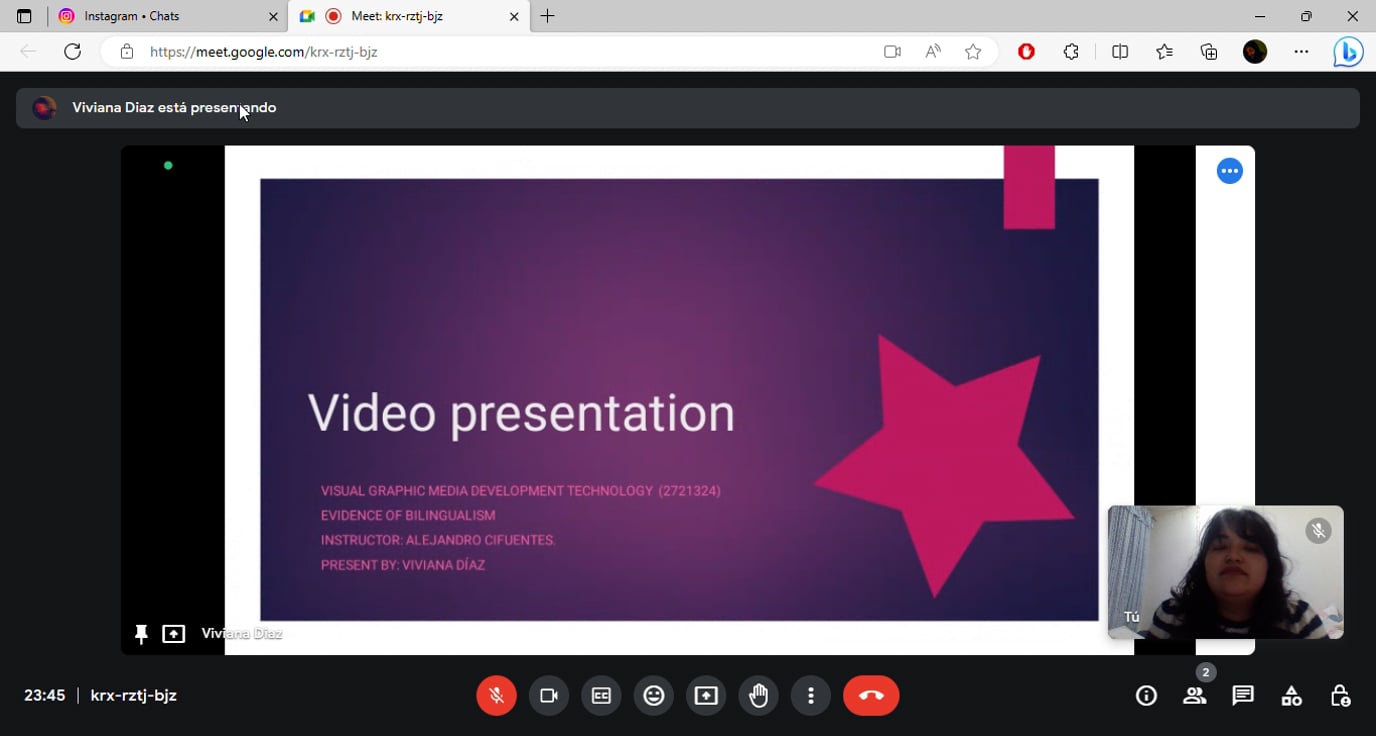Select the Meet krx-rztj-bjz tab
Screen dimensions: 1376x736
(409, 16)
